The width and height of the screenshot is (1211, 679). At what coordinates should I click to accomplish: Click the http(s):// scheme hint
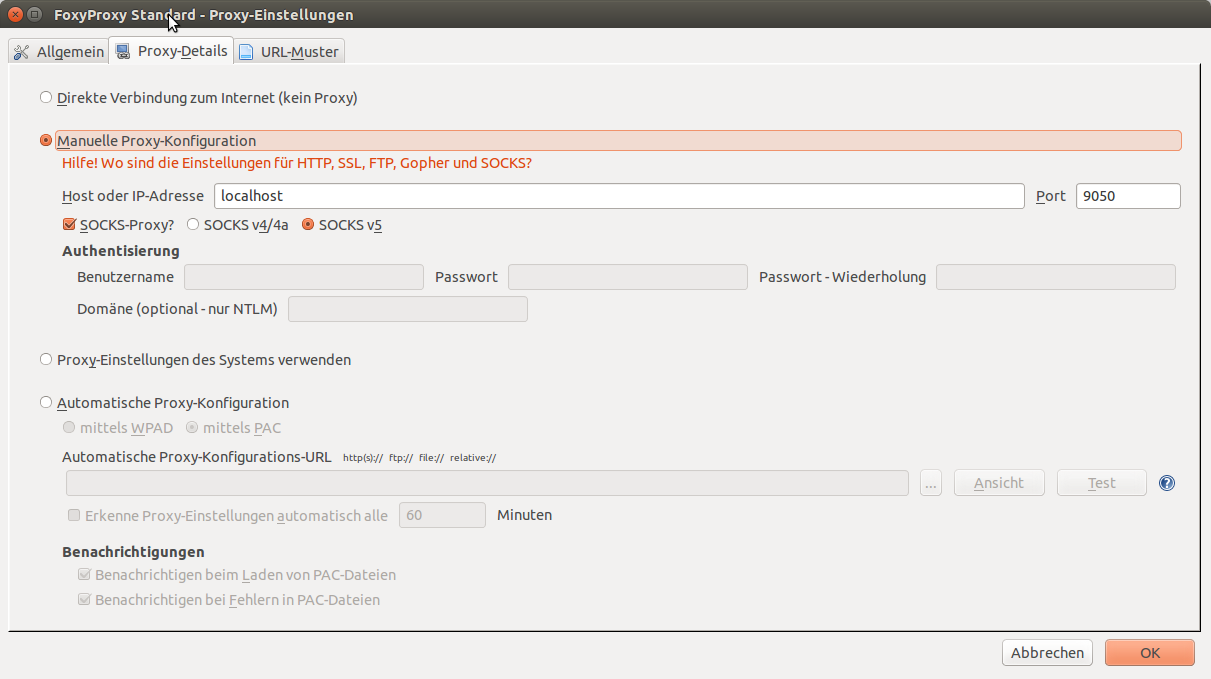363,458
